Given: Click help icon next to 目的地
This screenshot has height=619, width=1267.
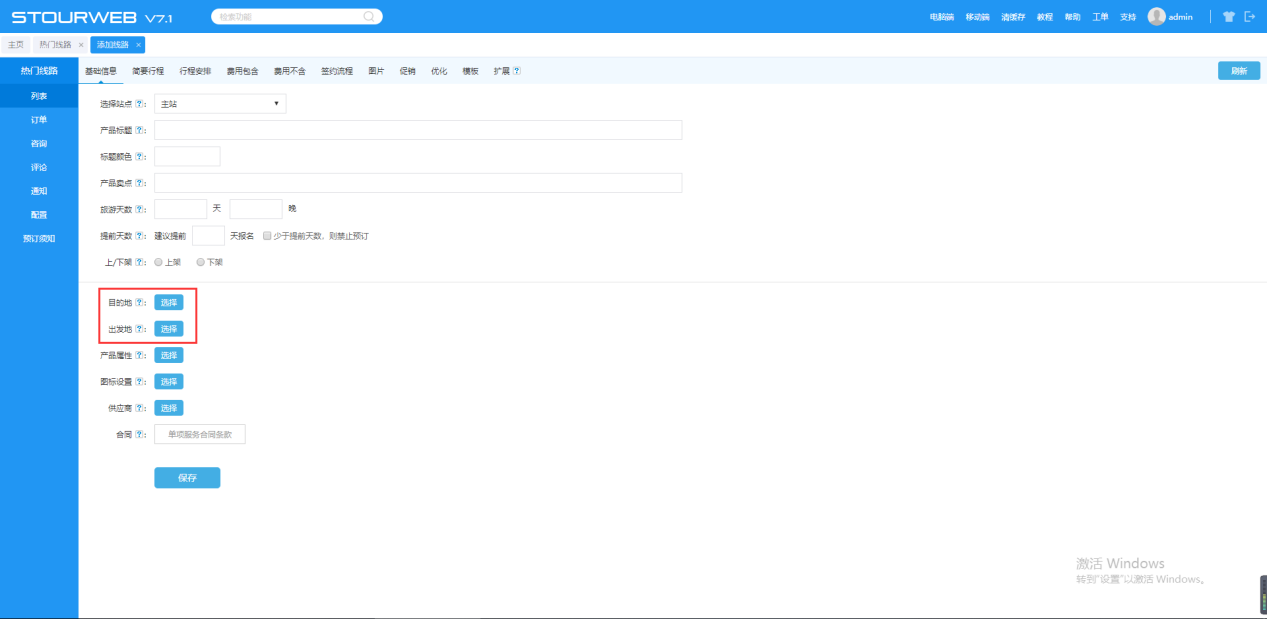Looking at the screenshot, I should click(x=140, y=303).
